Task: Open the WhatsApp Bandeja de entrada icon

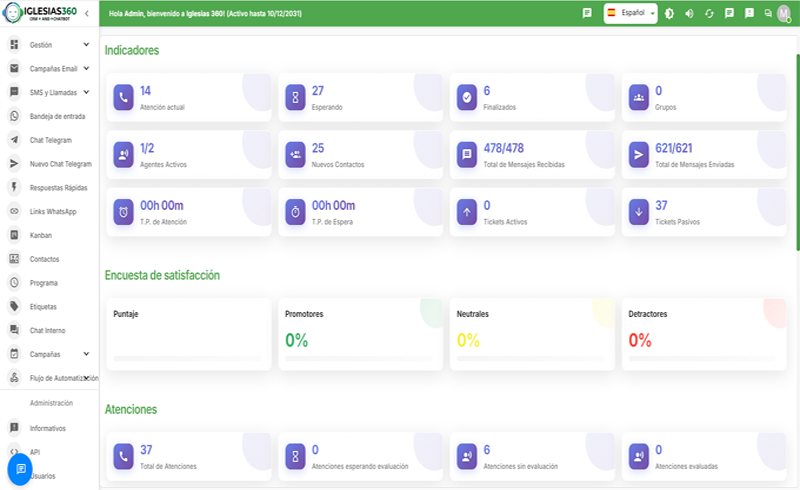Action: pos(14,116)
